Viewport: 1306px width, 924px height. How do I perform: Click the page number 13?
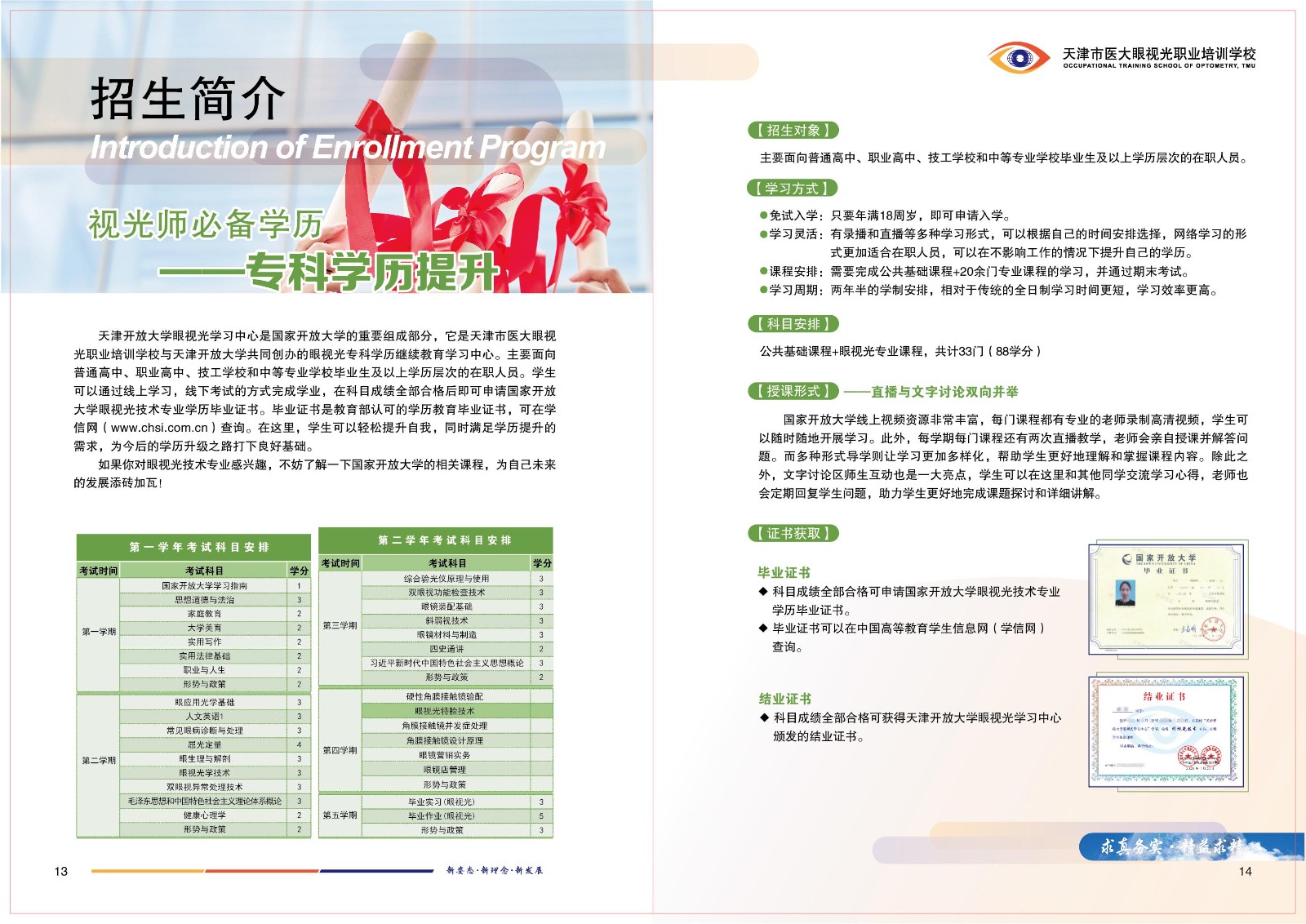point(61,872)
